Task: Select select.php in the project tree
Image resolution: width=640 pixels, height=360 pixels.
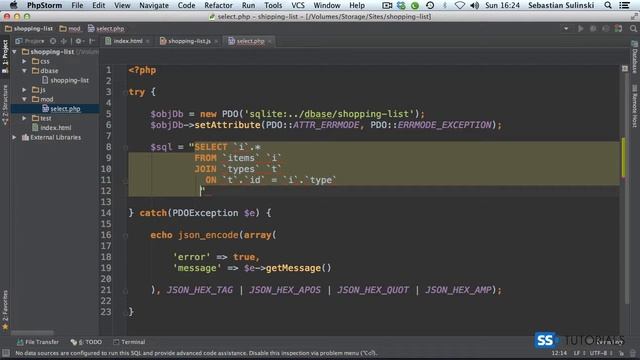Action: 61,109
